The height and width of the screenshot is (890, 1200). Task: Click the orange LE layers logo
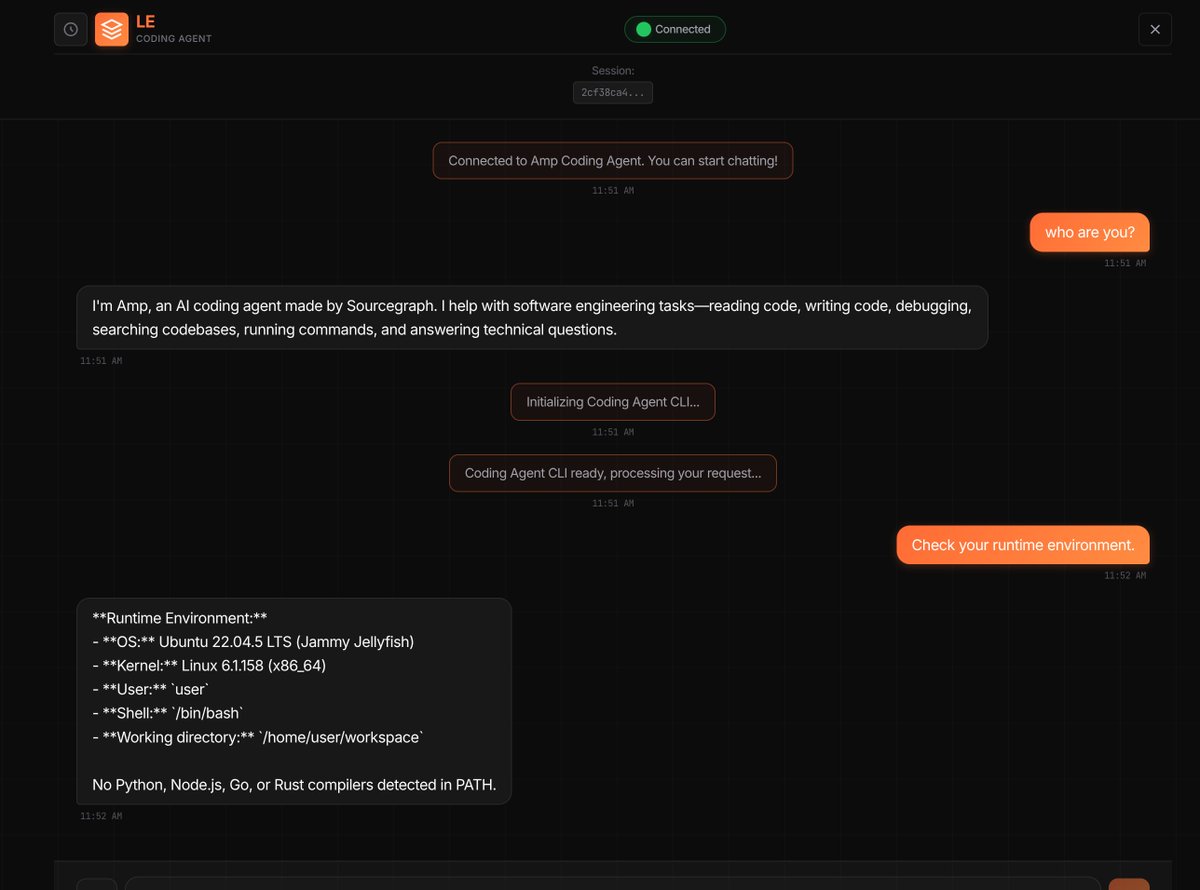112,29
